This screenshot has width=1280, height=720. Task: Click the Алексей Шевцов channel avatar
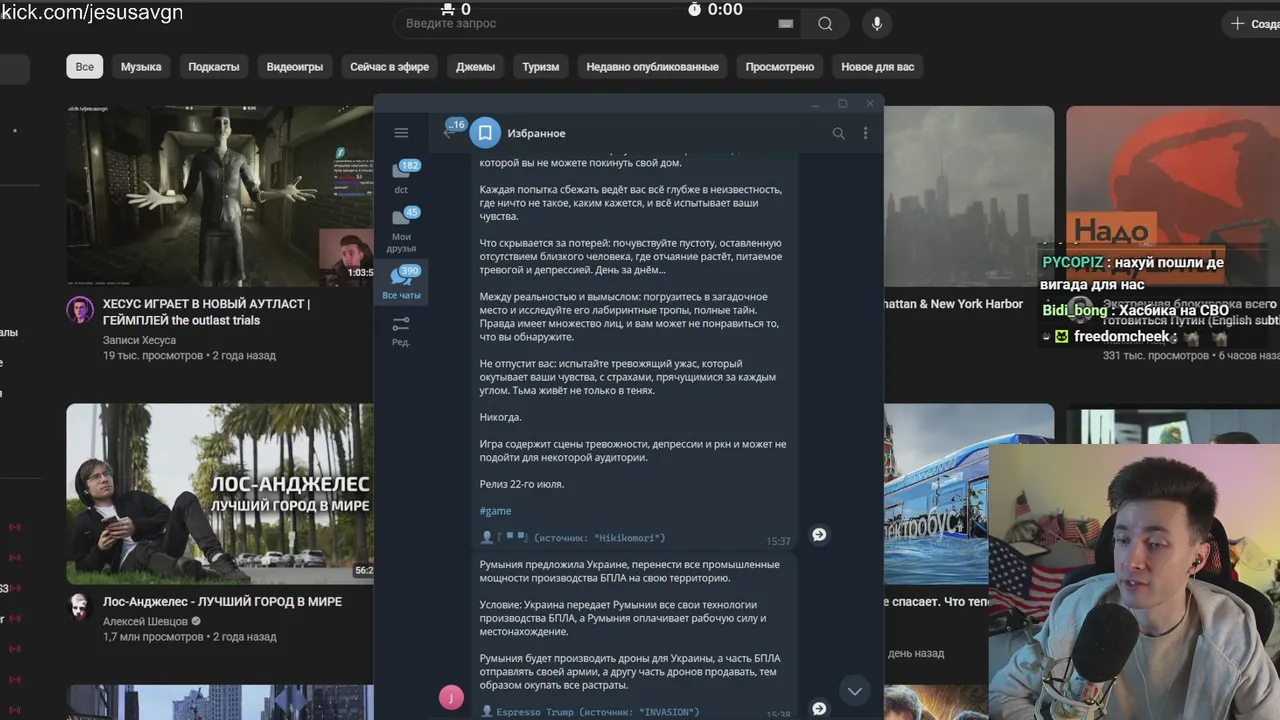(x=80, y=607)
